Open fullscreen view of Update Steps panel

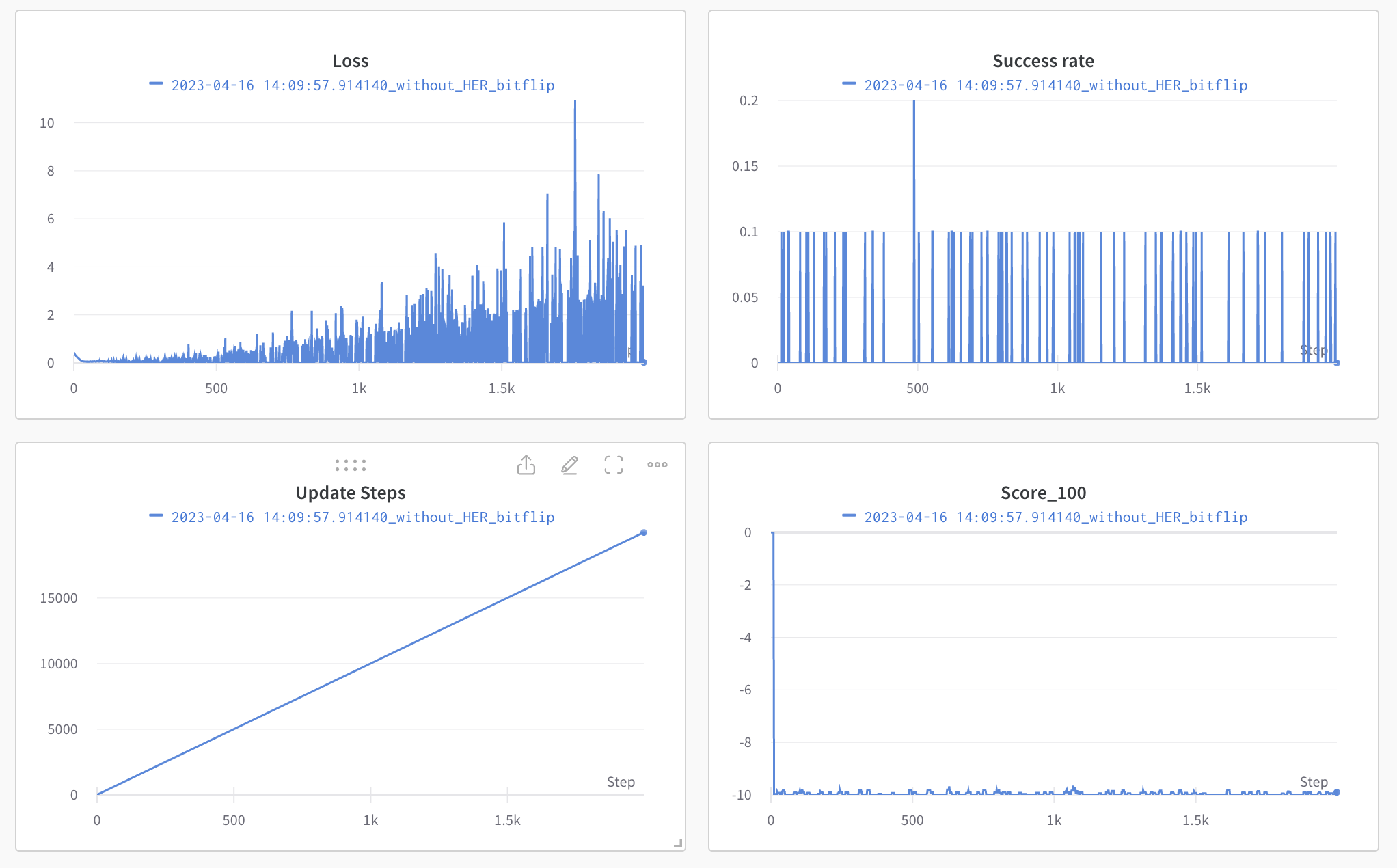coord(614,465)
